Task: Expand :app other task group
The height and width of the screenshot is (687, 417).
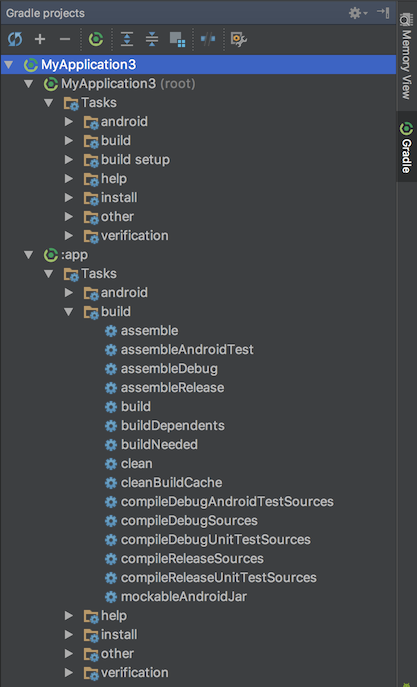Action: tap(69, 653)
